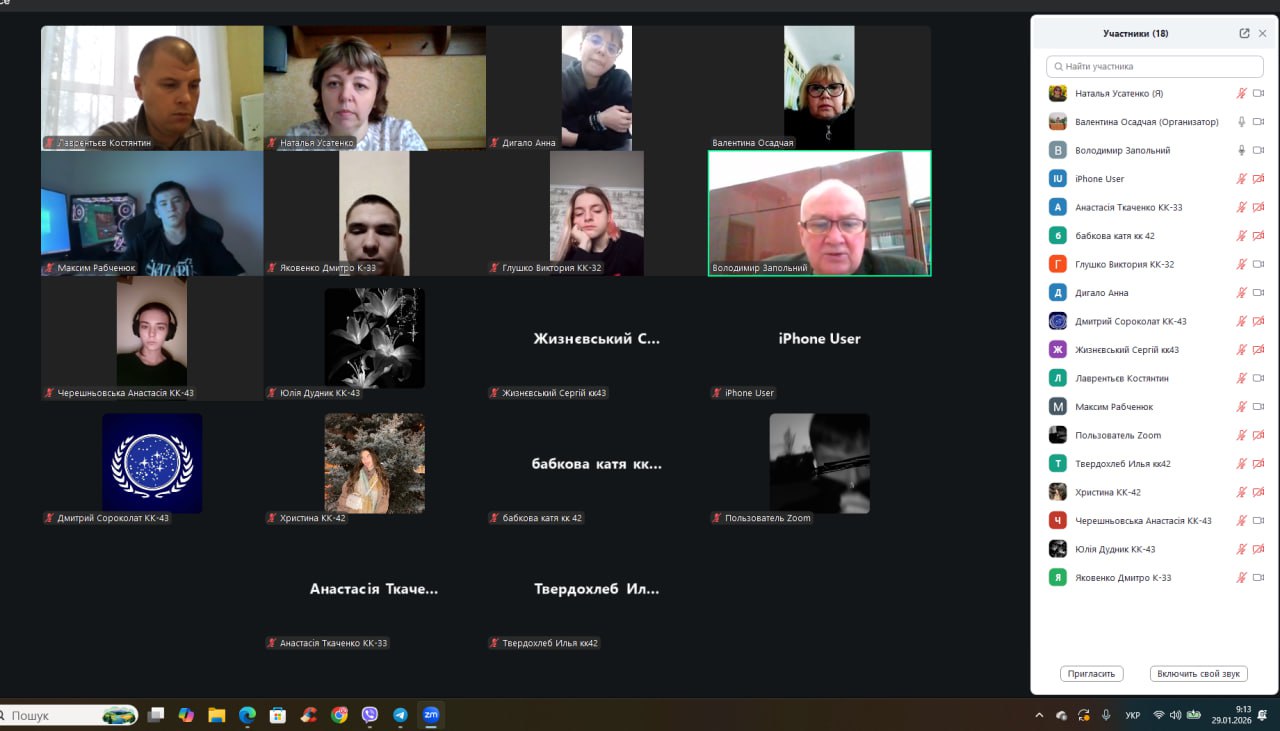The image size is (1280, 731).
Task: Open the УКР keyboard language switcher
Action: click(x=1132, y=715)
